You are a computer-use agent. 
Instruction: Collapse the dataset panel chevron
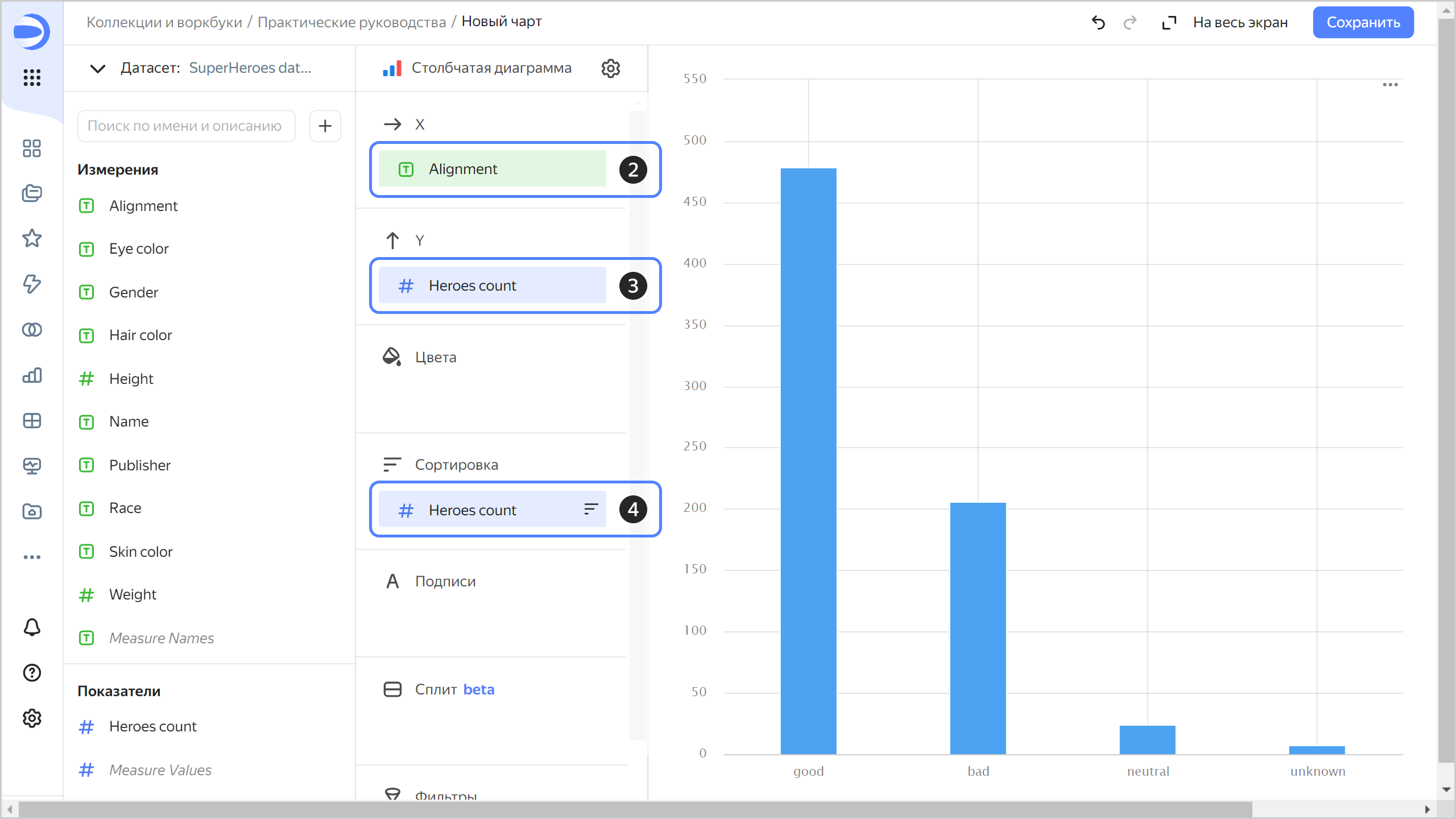[98, 69]
